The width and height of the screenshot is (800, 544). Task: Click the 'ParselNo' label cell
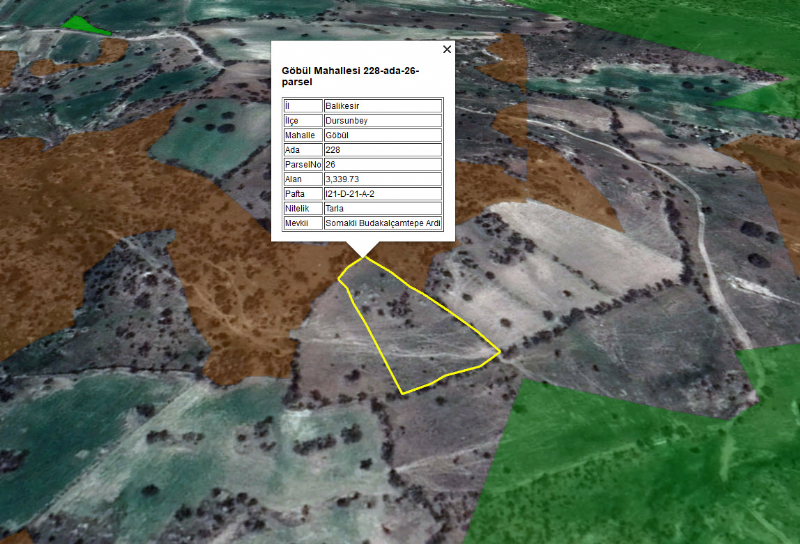tap(303, 165)
